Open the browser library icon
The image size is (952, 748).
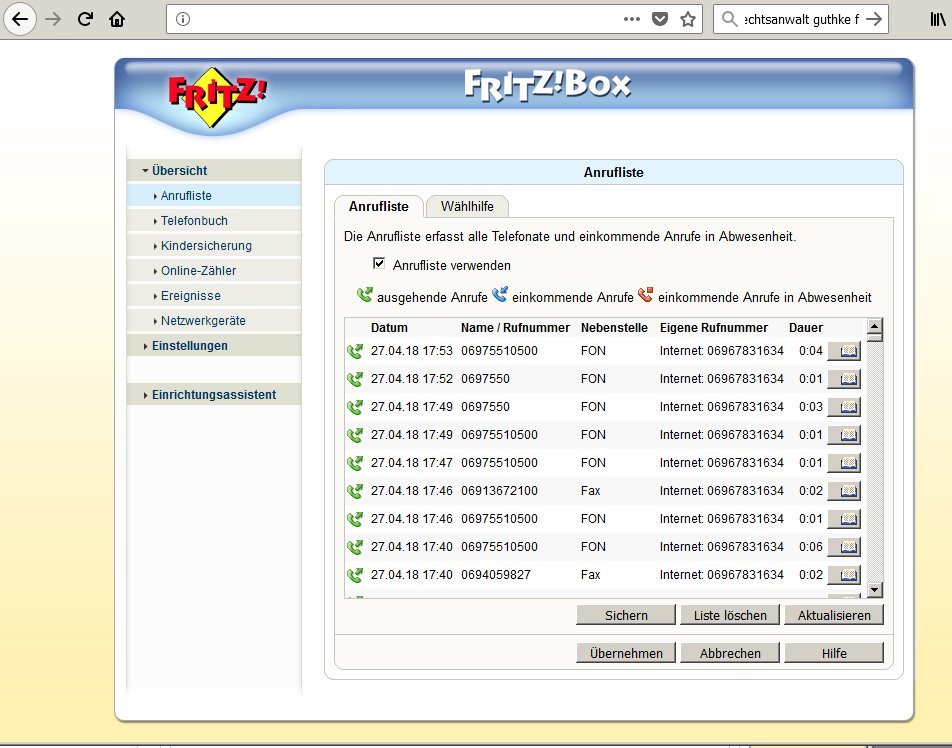pos(938,19)
